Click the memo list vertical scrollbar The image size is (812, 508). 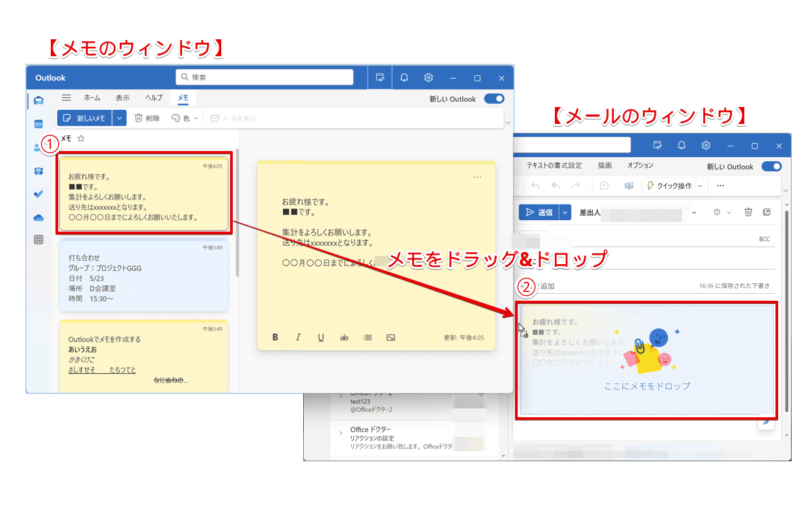[x=237, y=213]
